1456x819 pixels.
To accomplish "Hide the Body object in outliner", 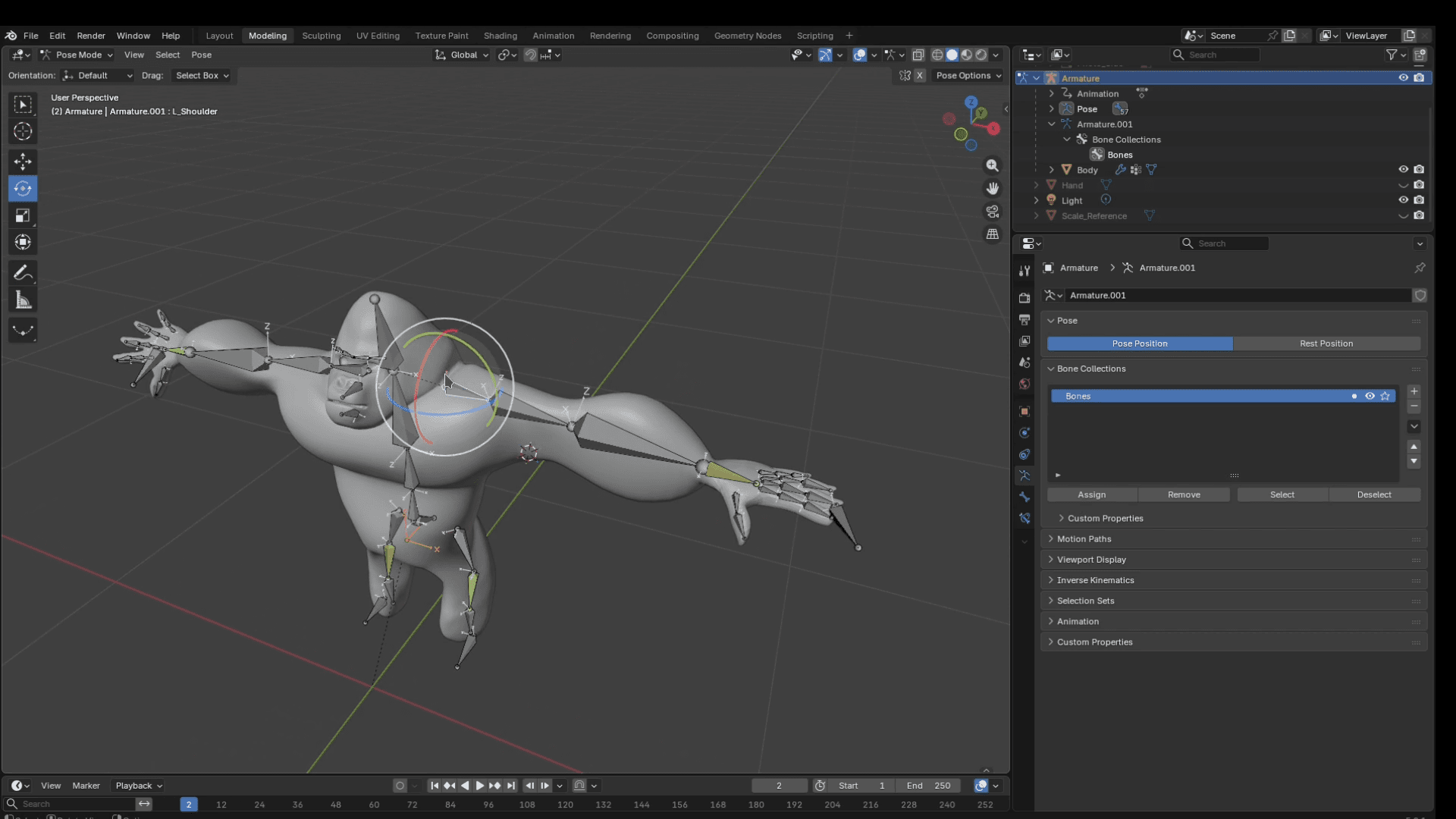I will pos(1403,170).
